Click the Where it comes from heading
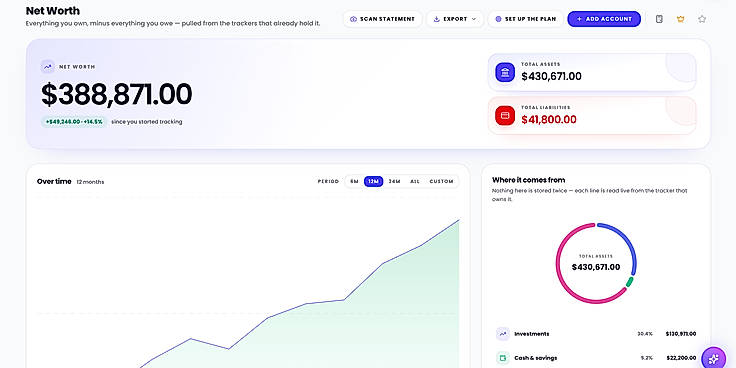This screenshot has height=368, width=736. pyautogui.click(x=529, y=180)
